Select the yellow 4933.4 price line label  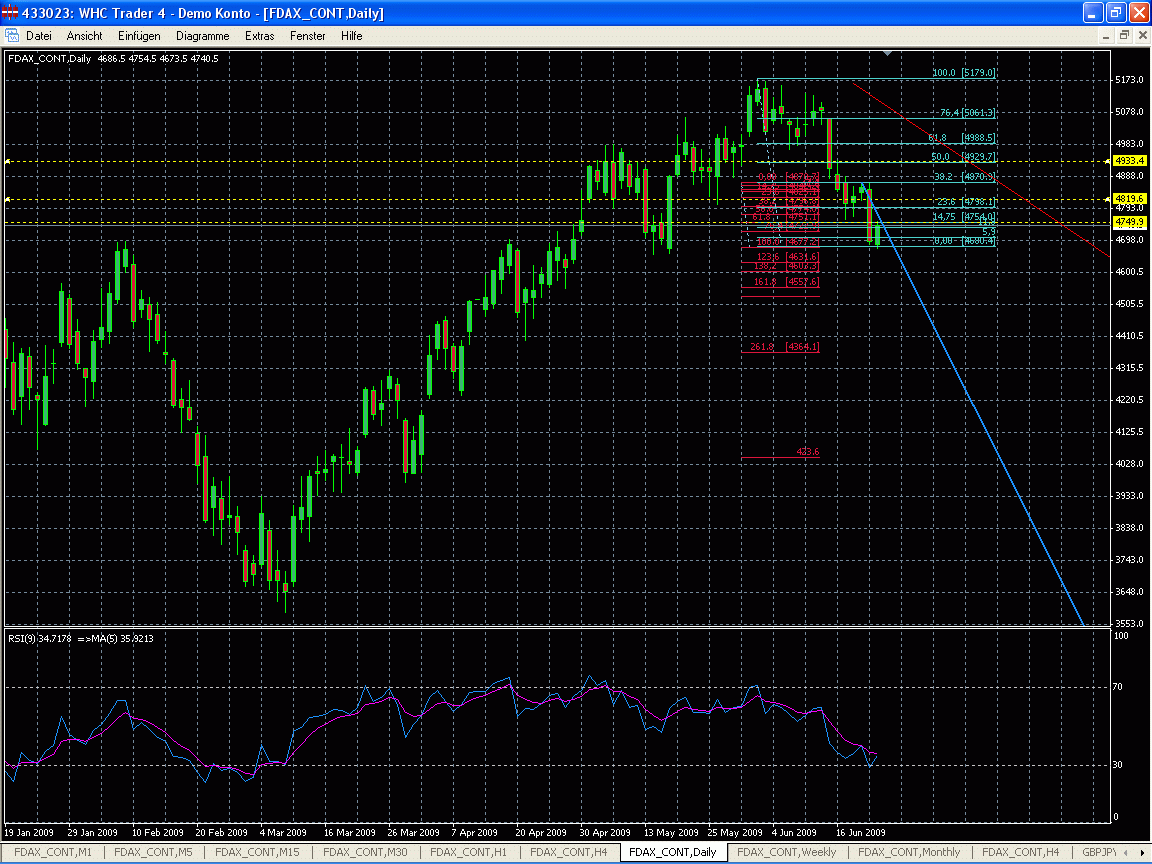pyautogui.click(x=1129, y=160)
